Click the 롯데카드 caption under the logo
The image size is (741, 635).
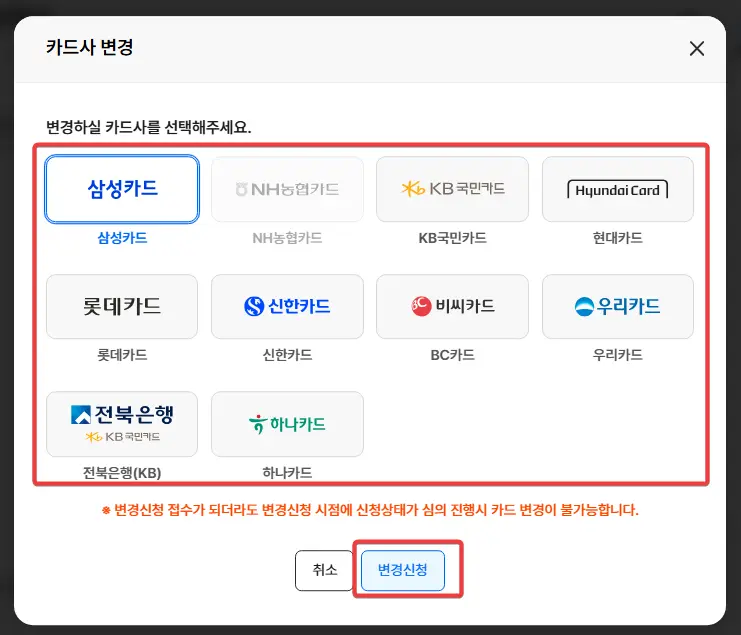pos(122,355)
